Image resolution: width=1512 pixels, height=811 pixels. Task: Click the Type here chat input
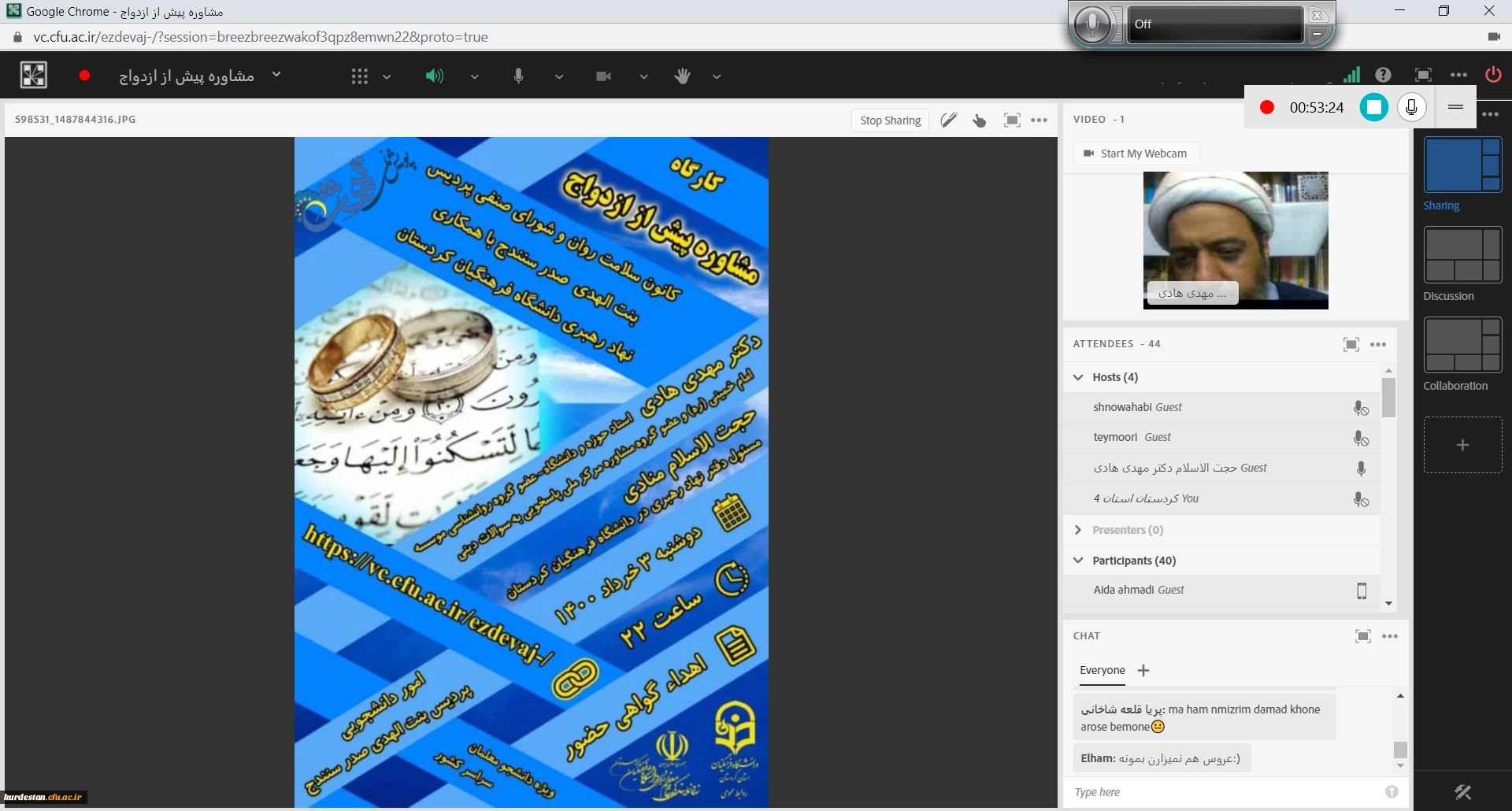point(1225,792)
